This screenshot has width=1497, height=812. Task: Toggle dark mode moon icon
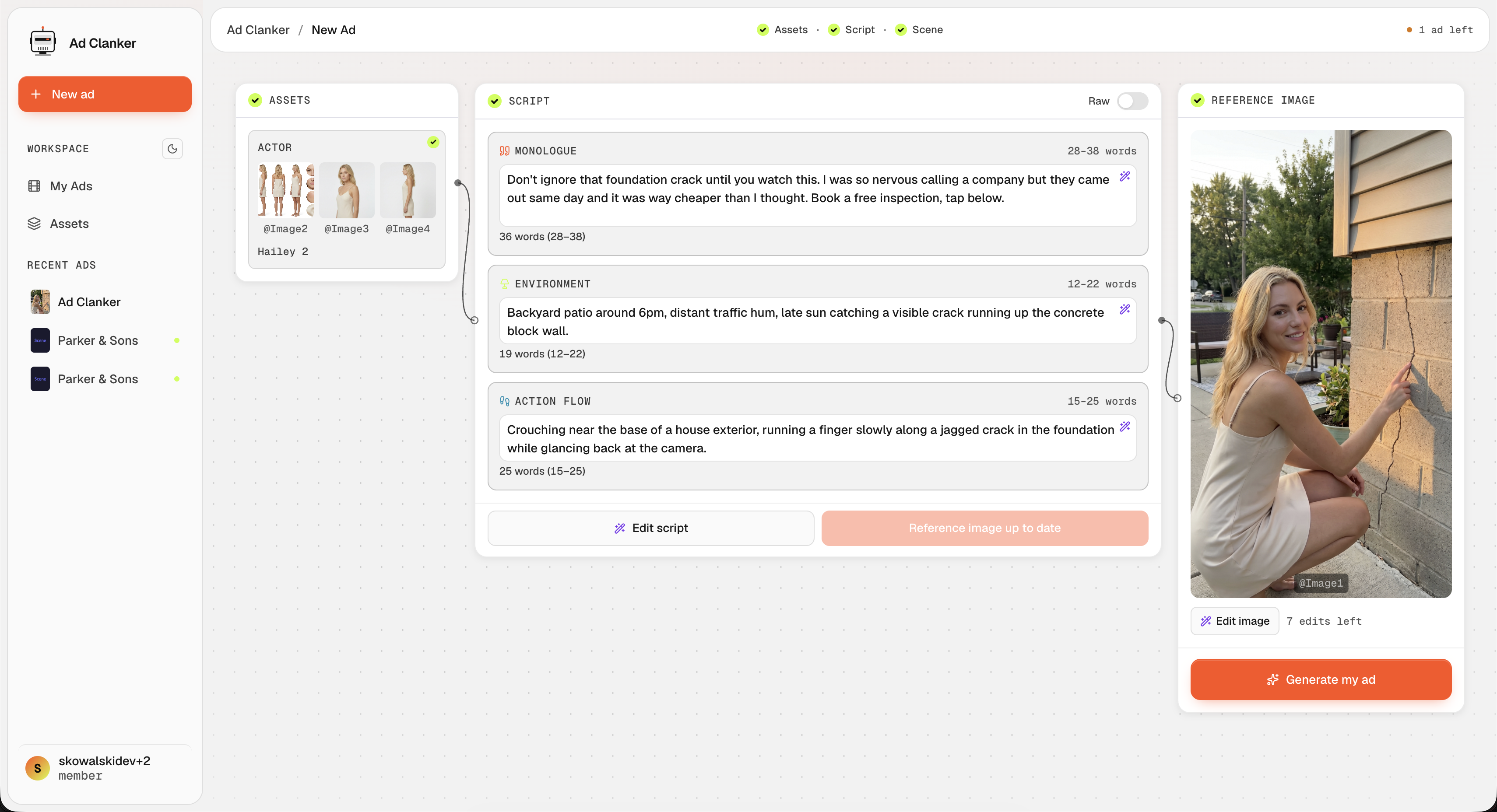172,149
